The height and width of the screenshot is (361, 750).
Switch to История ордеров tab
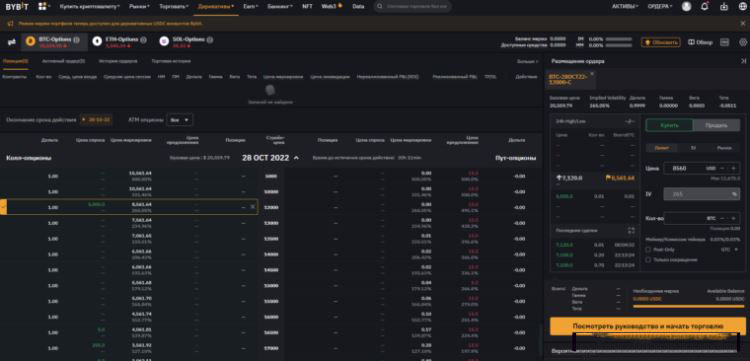coord(118,61)
